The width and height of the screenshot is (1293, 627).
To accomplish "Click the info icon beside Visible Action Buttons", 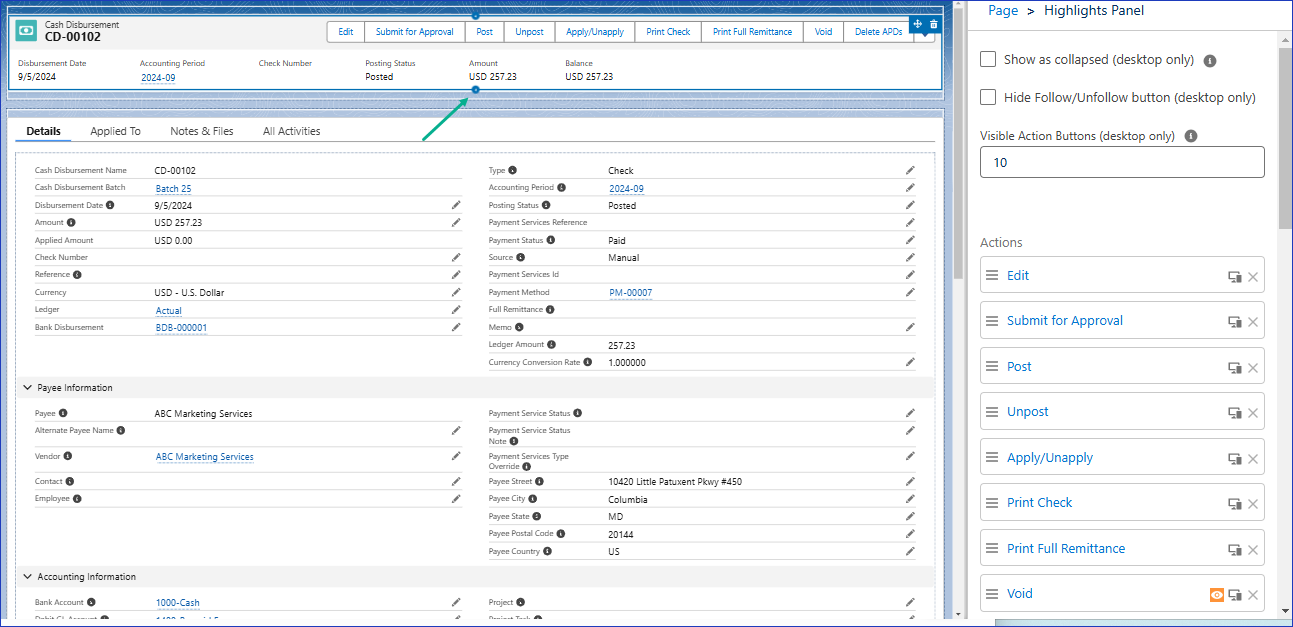I will click(x=1191, y=136).
